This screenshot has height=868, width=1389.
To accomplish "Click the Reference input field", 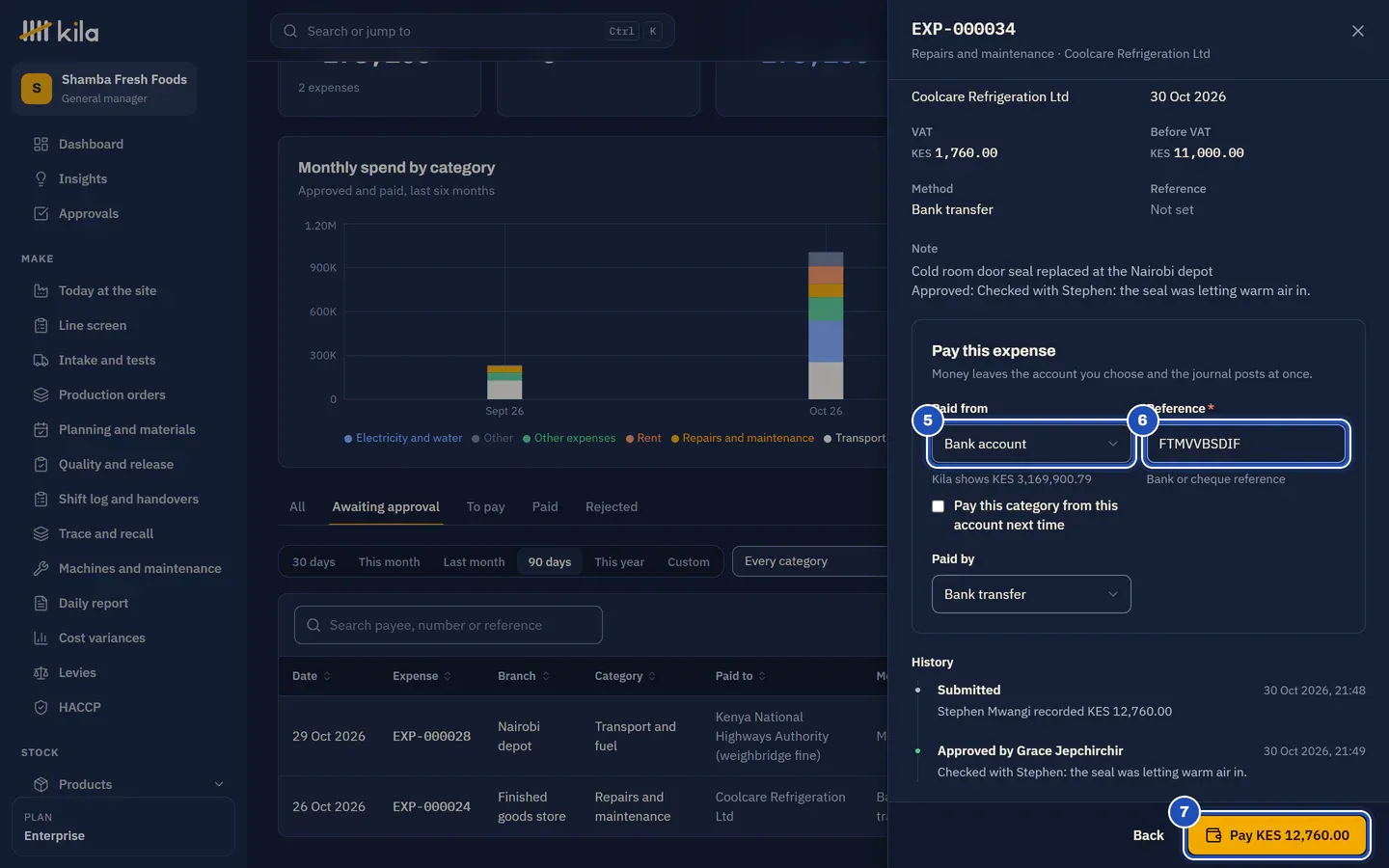I will (x=1245, y=444).
